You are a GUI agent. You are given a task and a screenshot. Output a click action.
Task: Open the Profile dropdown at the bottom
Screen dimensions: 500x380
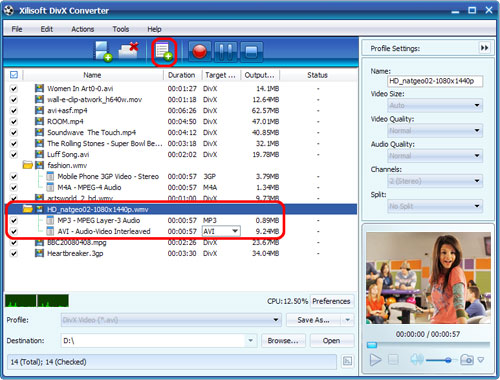171,320
